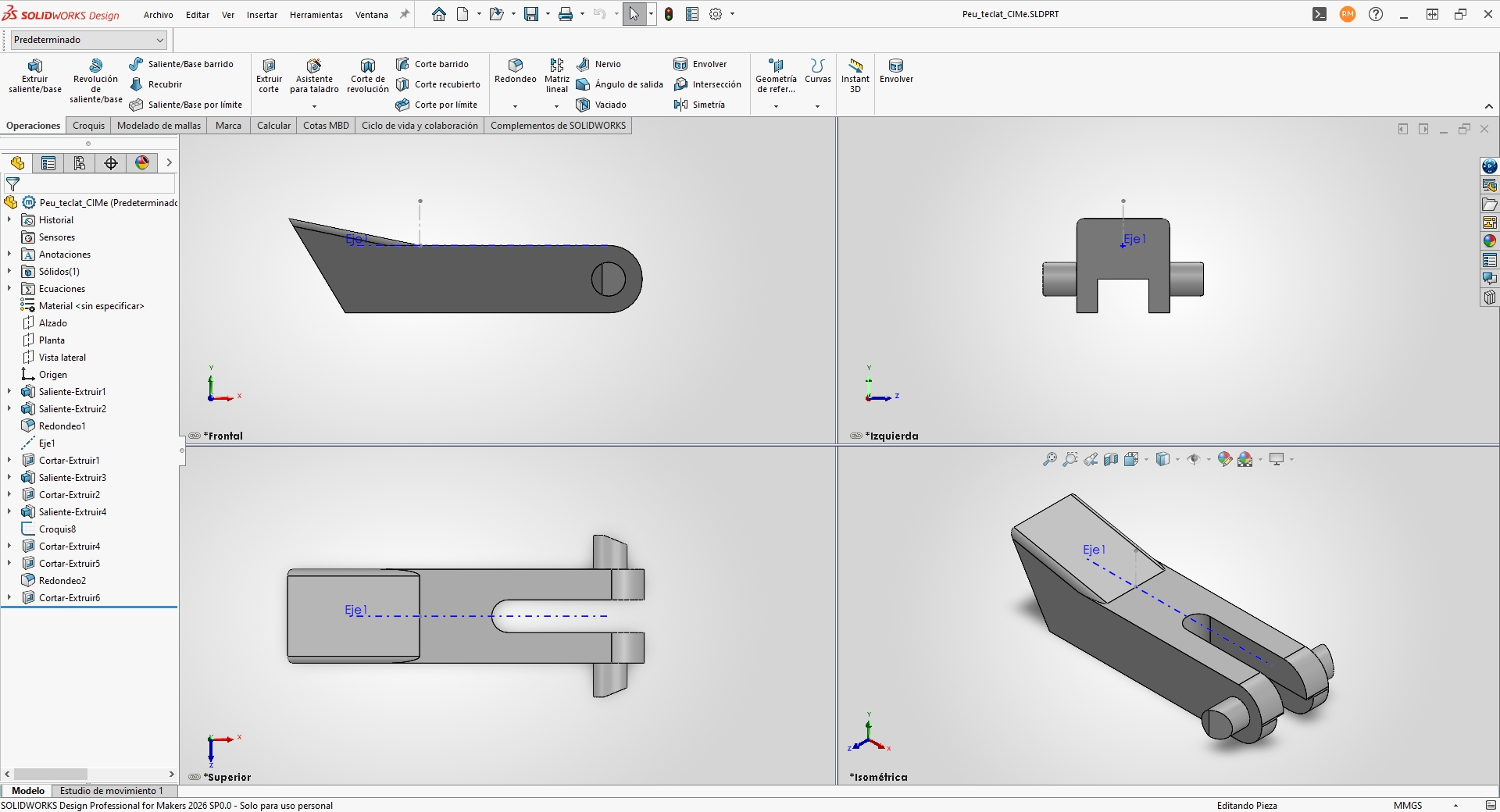Screen dimensions: 1500x812
Task: Toggle the menu bar pin icon
Action: 405,14
